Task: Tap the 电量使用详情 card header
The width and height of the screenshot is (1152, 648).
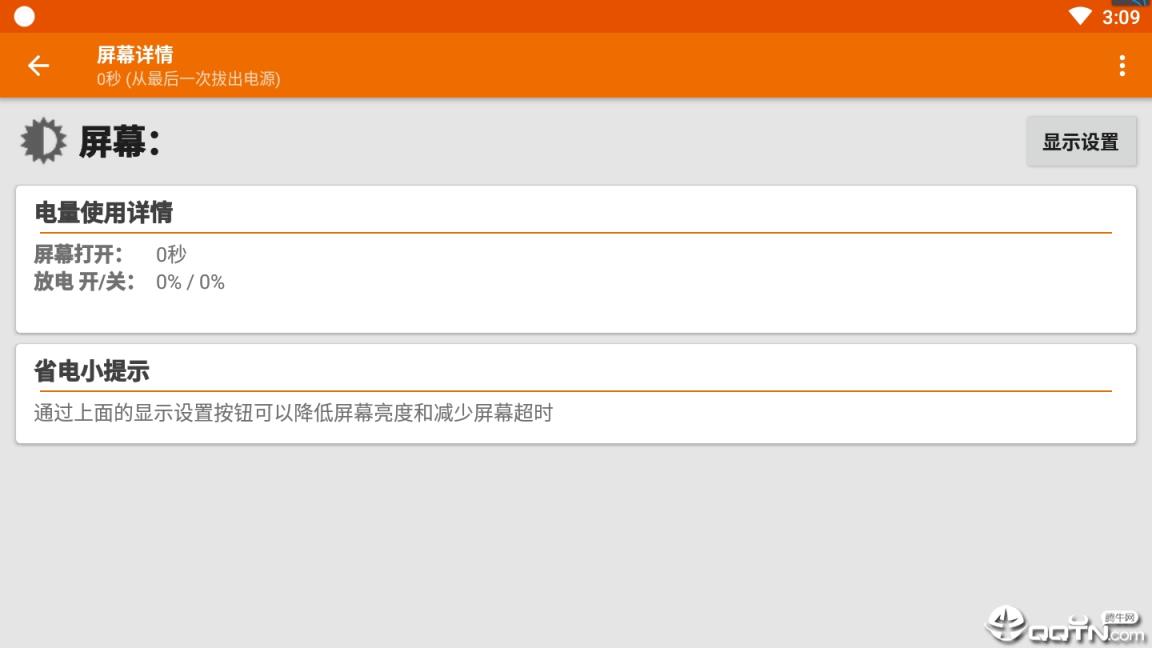Action: tap(103, 212)
